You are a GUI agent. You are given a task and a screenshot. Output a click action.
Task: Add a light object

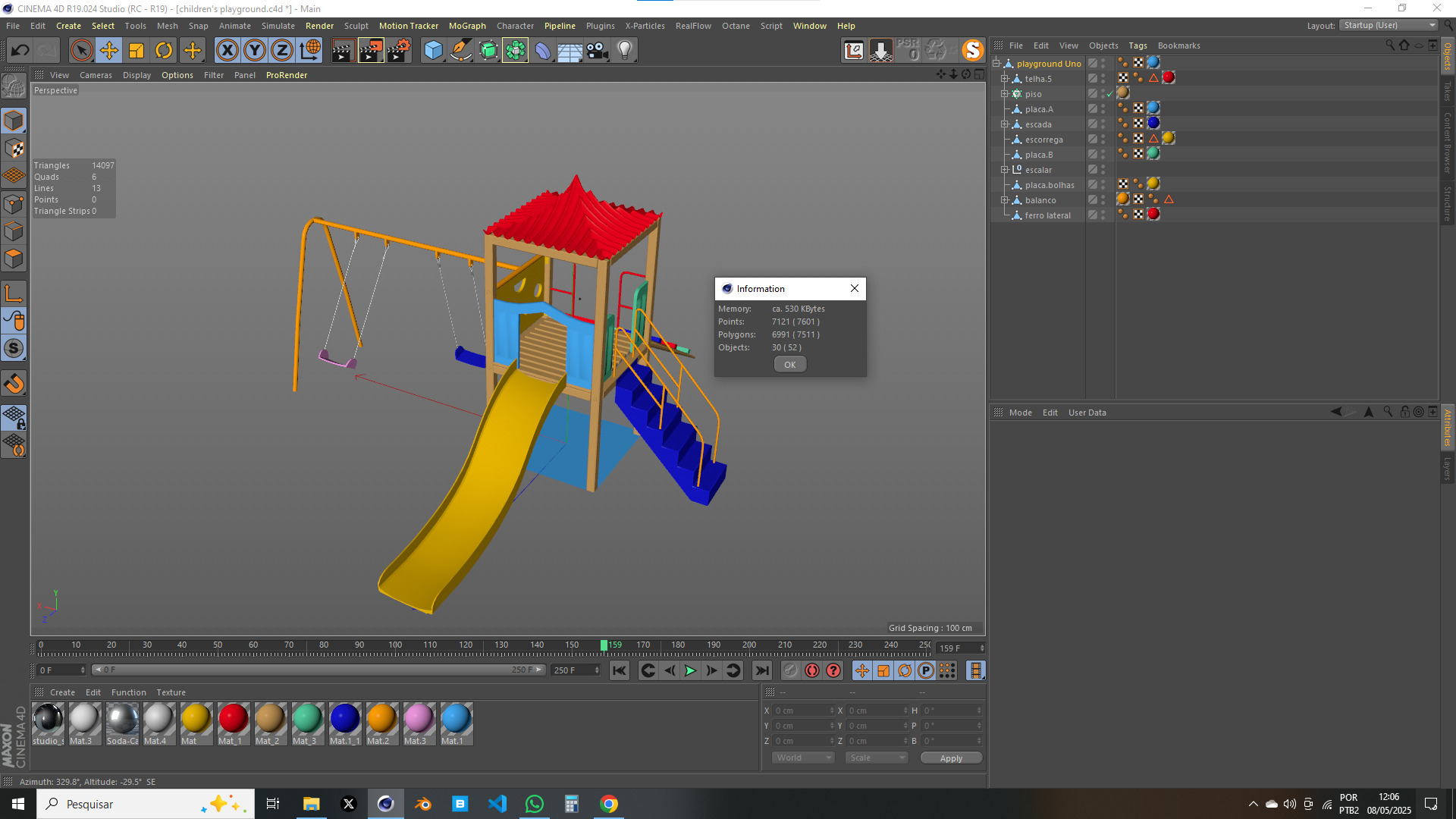(x=625, y=51)
